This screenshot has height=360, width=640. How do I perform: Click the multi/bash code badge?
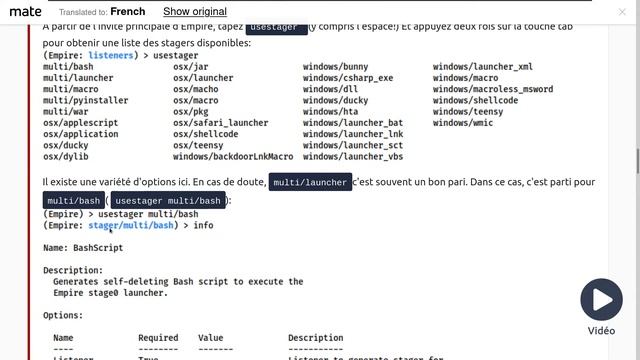73,200
